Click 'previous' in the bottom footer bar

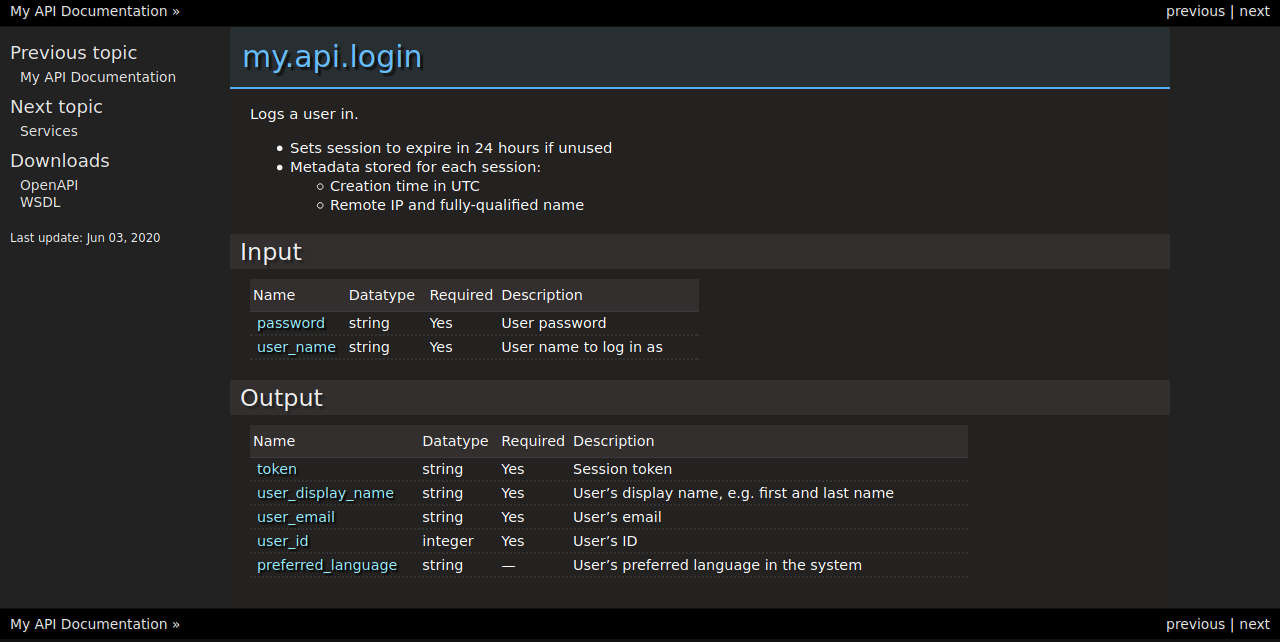point(1194,624)
